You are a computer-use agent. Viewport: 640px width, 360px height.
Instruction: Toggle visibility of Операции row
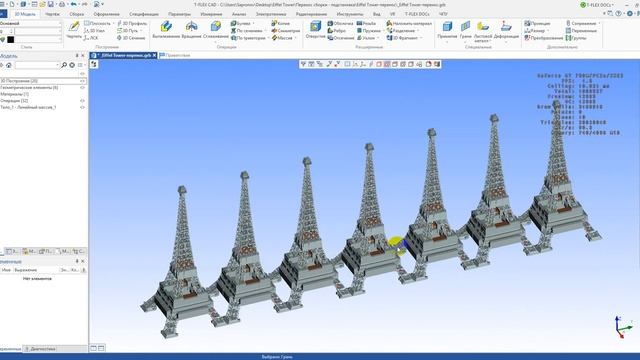pos(82,100)
